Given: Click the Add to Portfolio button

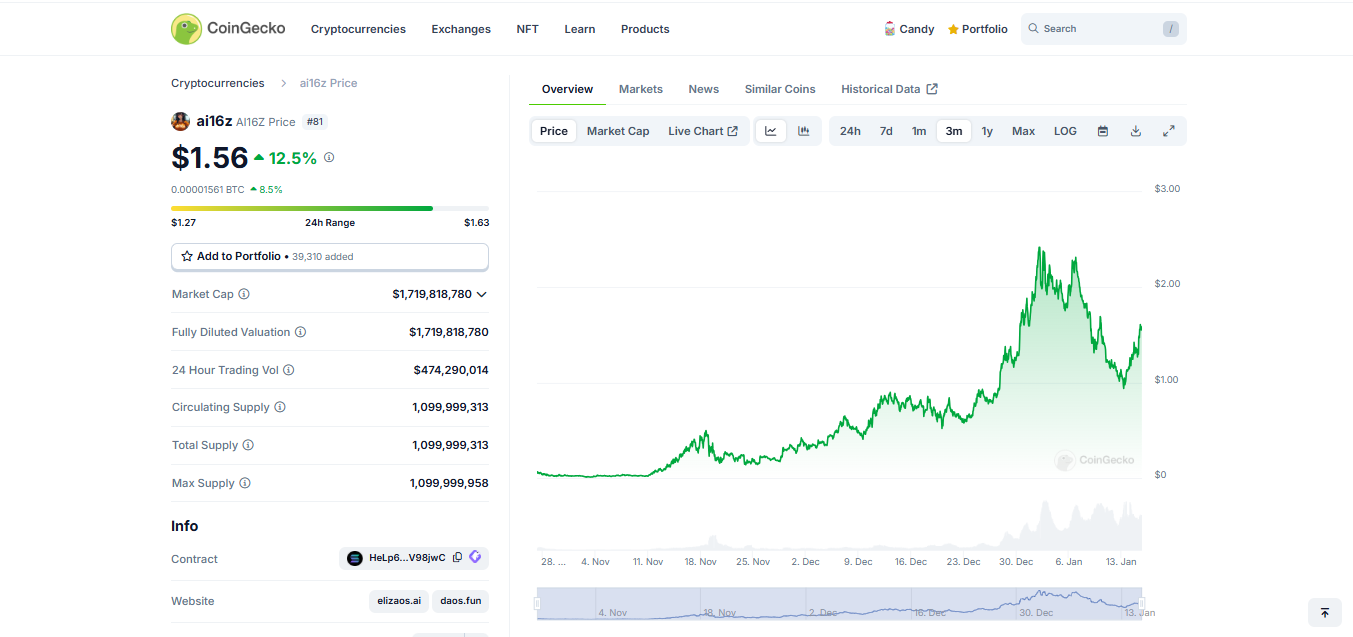Looking at the screenshot, I should pos(330,257).
